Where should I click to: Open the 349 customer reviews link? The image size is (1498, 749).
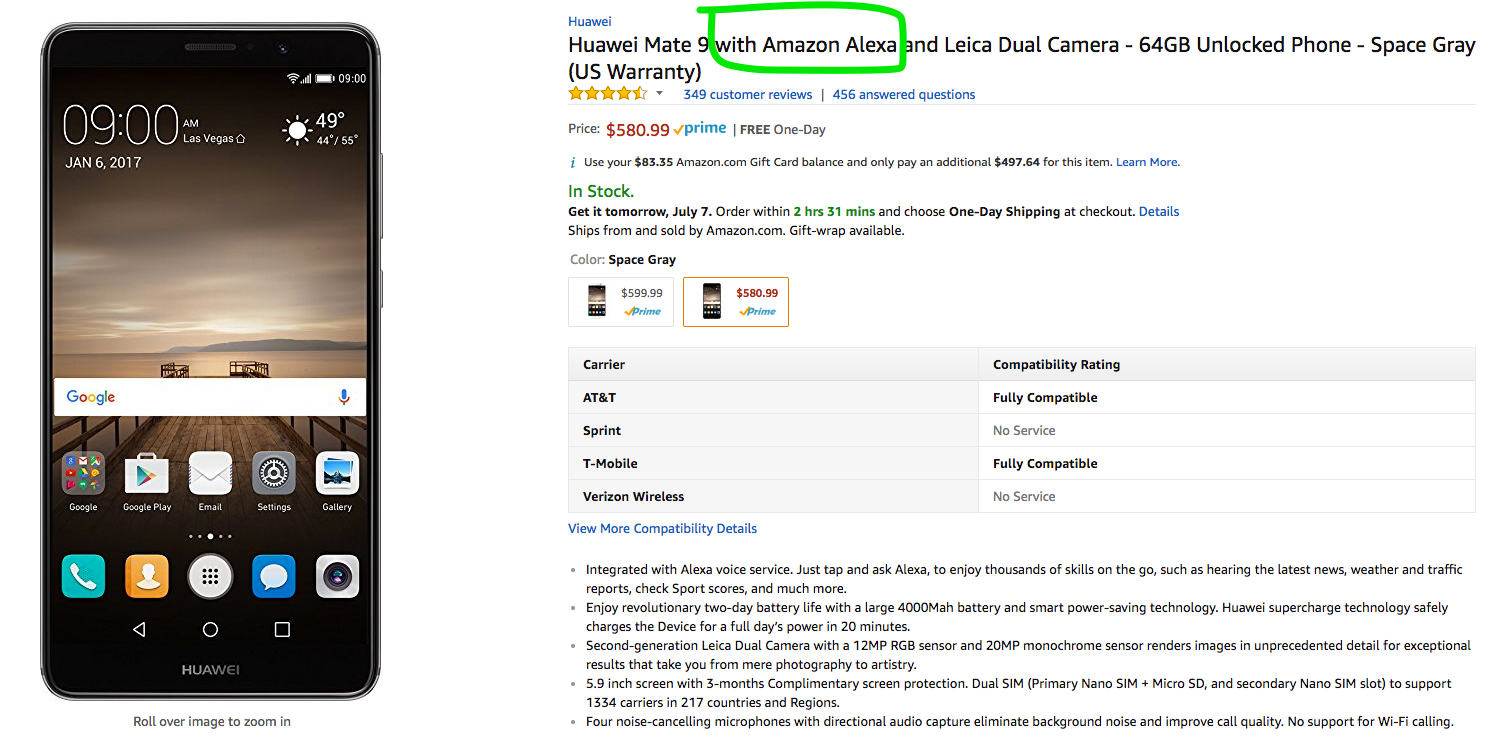tap(748, 95)
